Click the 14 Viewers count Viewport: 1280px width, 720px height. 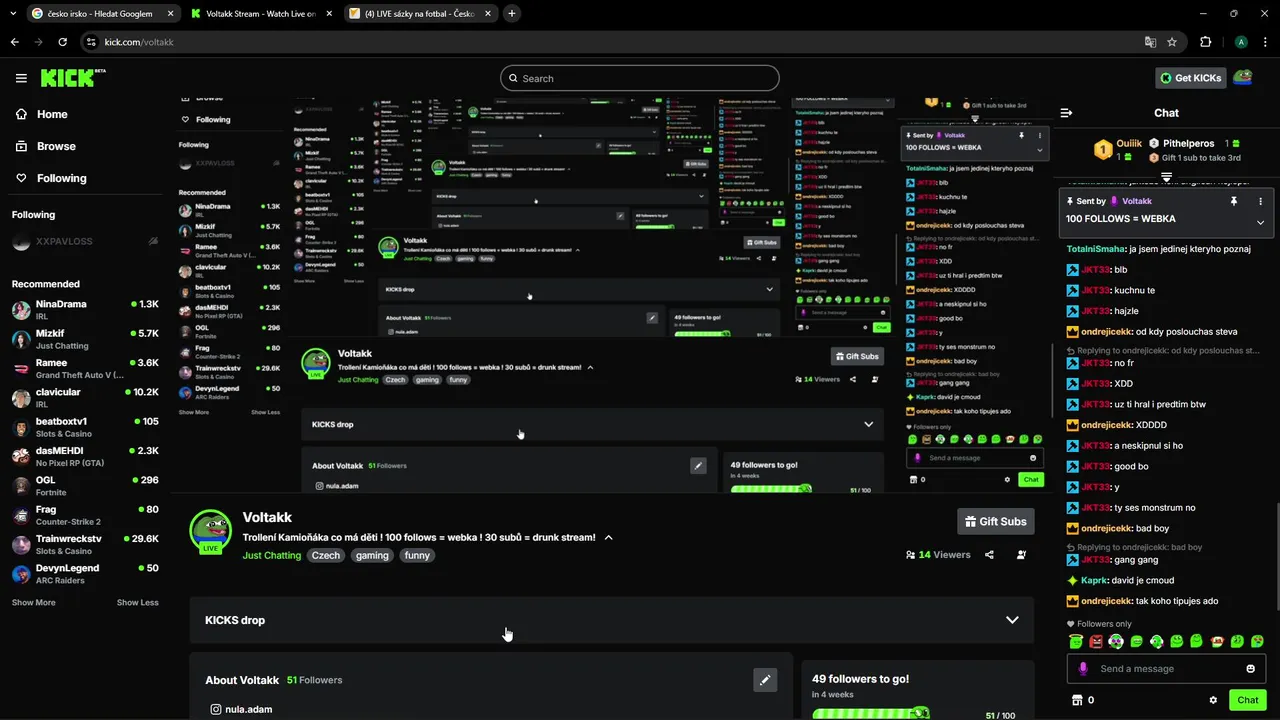[x=938, y=555]
